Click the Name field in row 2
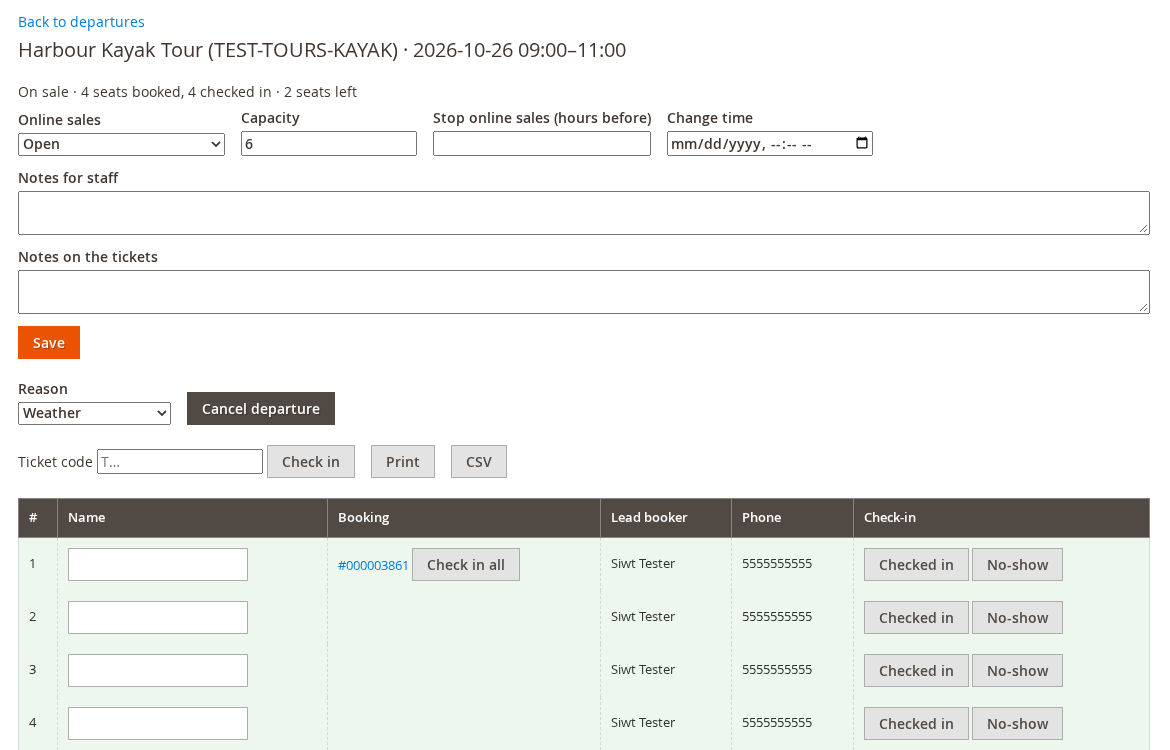Screen dimensions: 1170x750 pyautogui.click(x=157, y=618)
